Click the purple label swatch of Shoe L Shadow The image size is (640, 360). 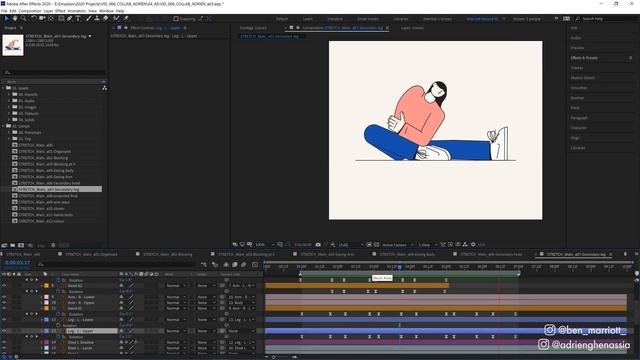(x=46, y=342)
